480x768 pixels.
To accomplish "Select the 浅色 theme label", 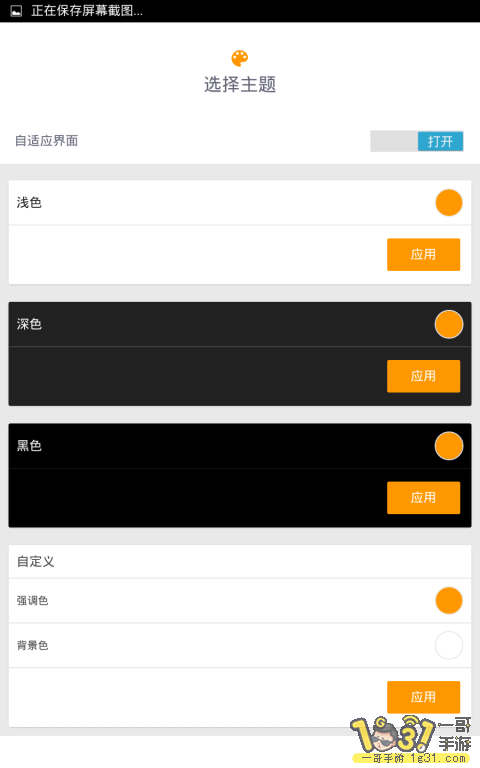I will pos(29,202).
